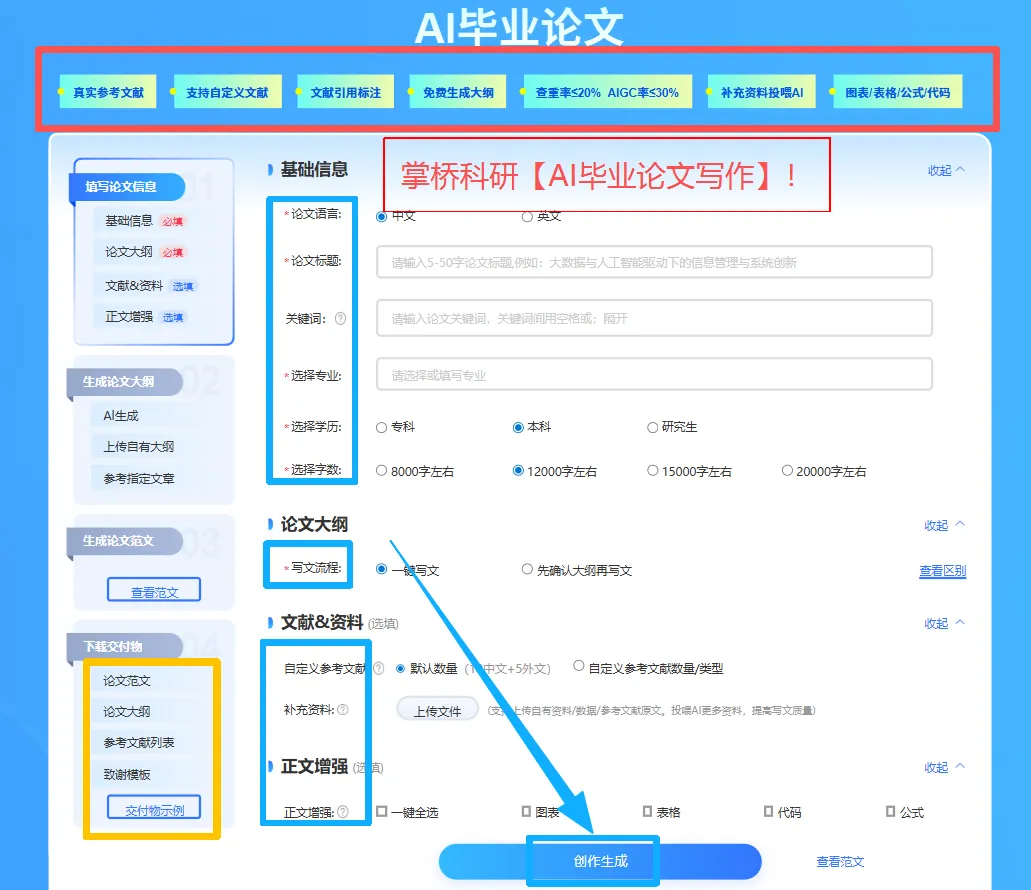1031x890 pixels.
Task: Open the 填写论文信息 step tab
Action: [x=126, y=187]
